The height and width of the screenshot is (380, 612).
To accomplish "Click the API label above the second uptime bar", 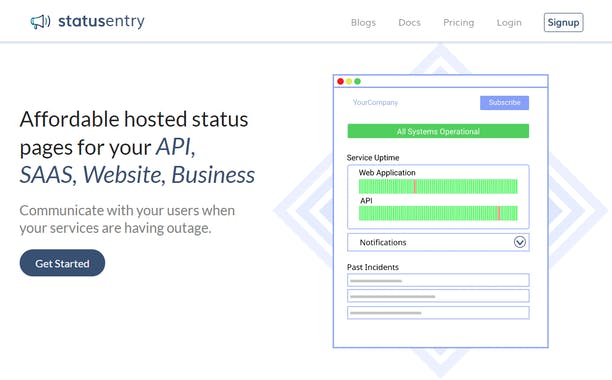I will (366, 201).
